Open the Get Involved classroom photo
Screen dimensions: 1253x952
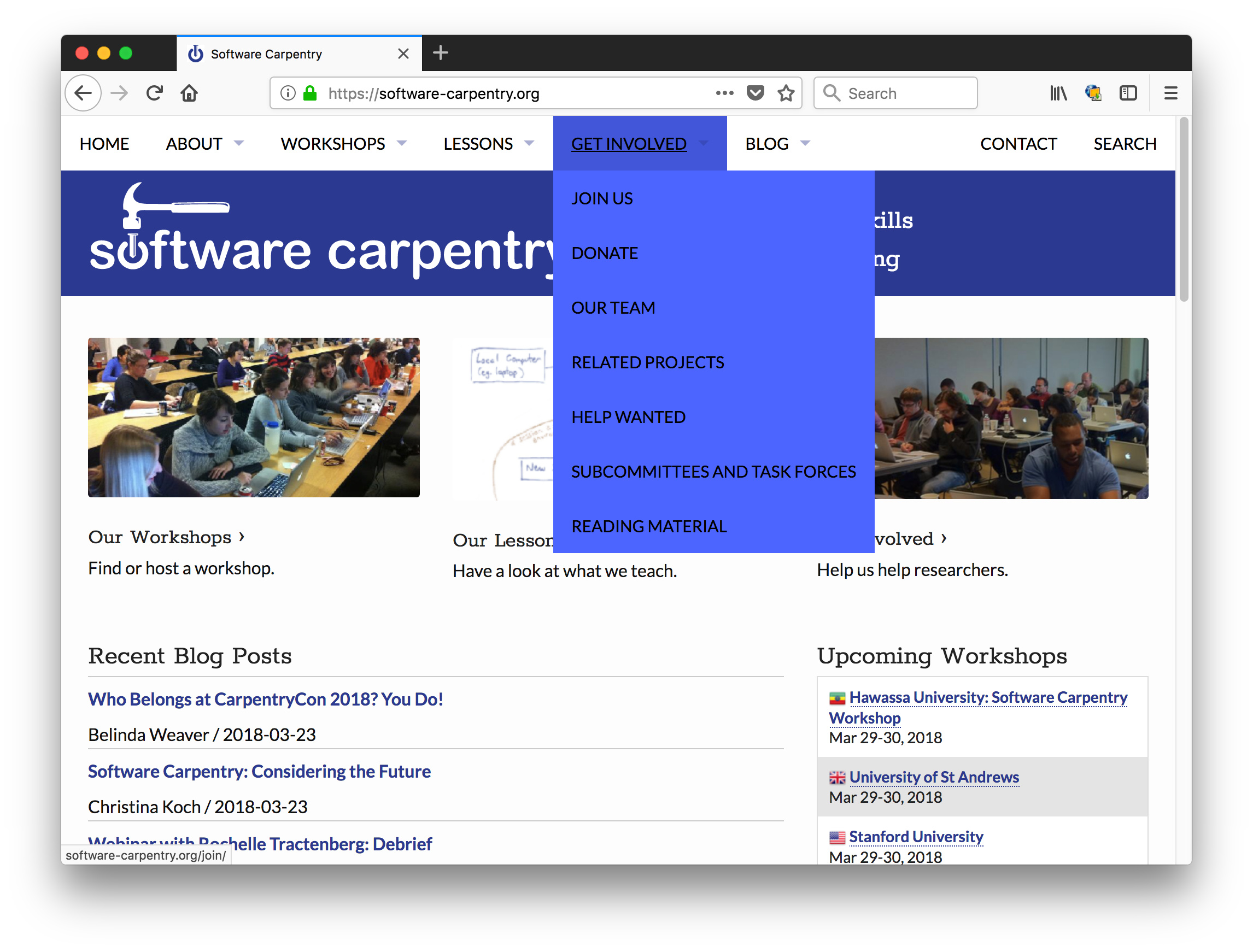[1011, 418]
